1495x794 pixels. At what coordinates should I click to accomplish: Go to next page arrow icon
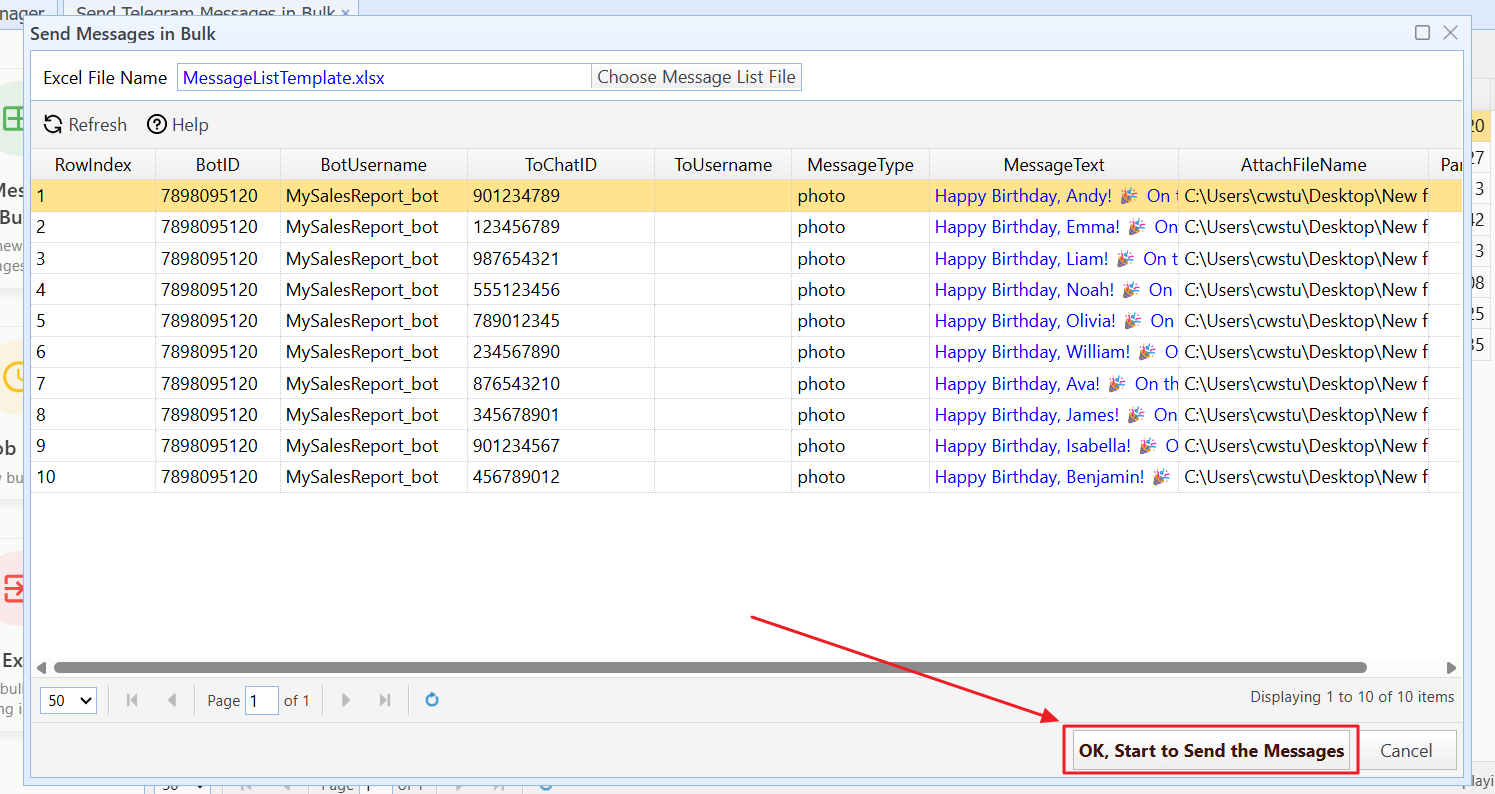[x=346, y=700]
